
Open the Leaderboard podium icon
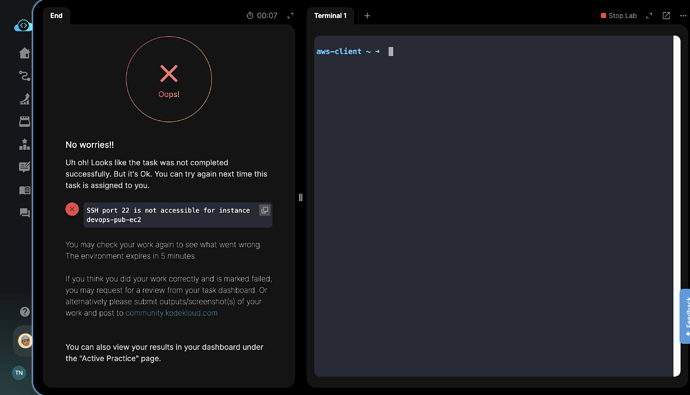24,144
